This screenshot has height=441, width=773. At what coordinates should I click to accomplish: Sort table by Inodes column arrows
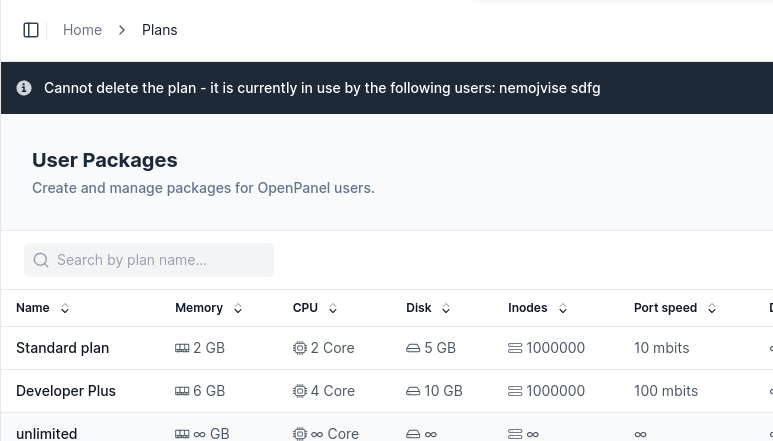pos(562,308)
